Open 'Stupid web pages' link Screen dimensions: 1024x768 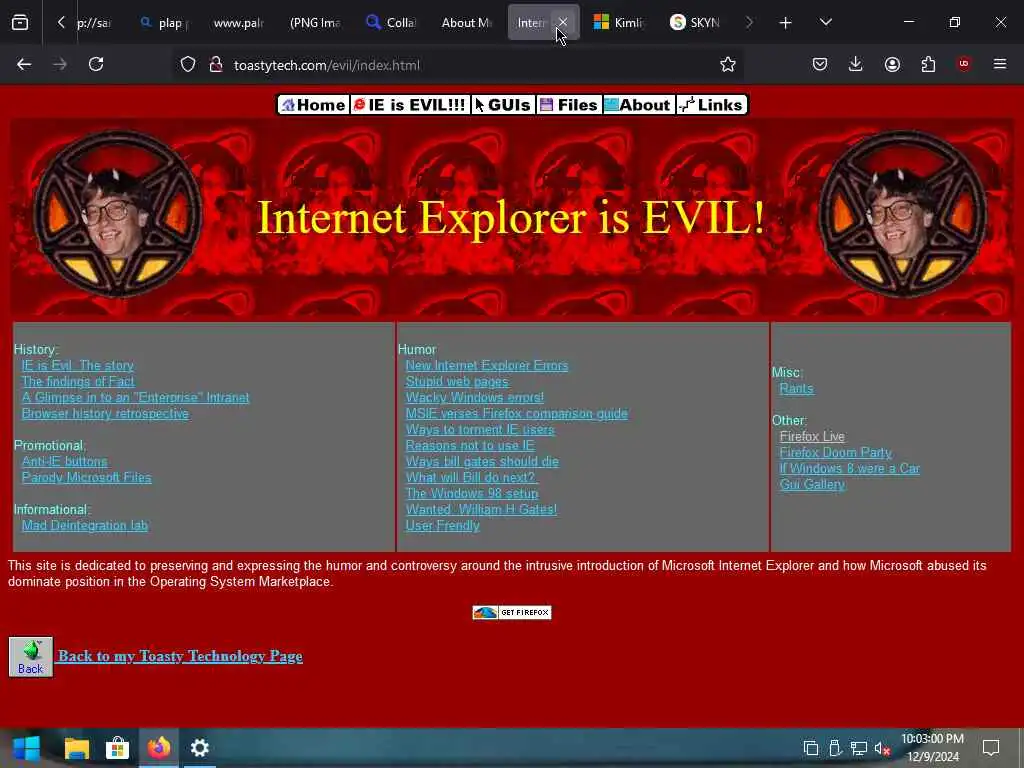(x=456, y=381)
